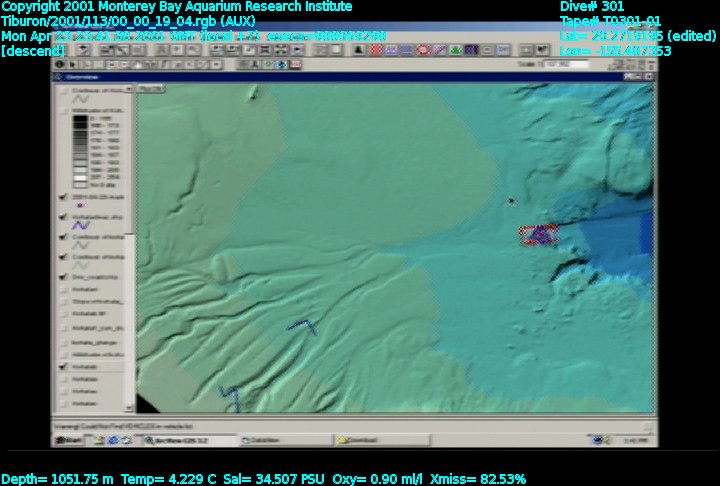Select the Identify tool with the 'i' icon
The width and height of the screenshot is (720, 486).
pos(60,64)
